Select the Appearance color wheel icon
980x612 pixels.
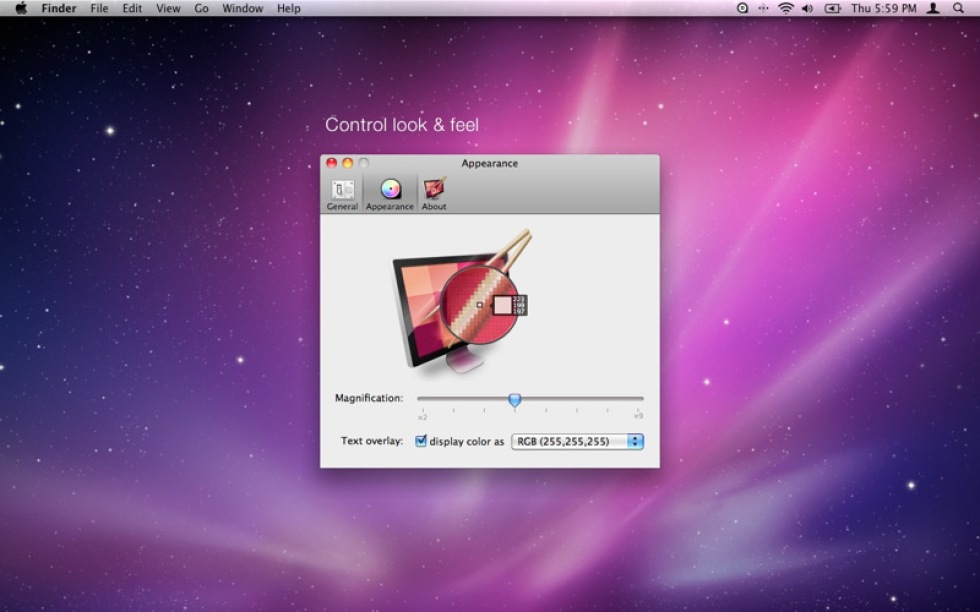pyautogui.click(x=390, y=192)
